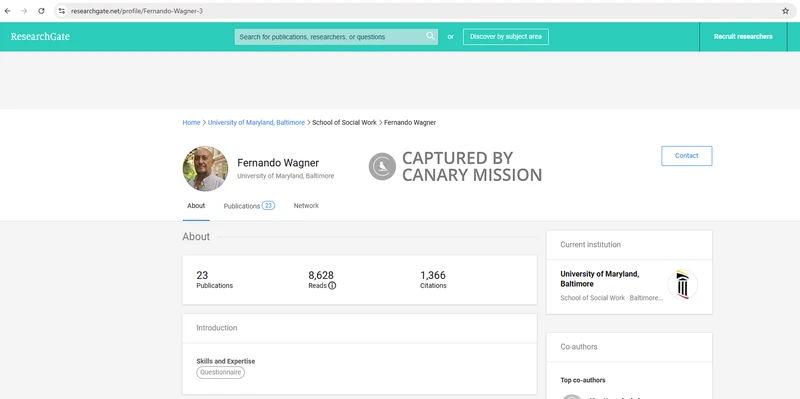800x399 pixels.
Task: Open Fernando Wagner's profile photo
Action: [x=205, y=168]
